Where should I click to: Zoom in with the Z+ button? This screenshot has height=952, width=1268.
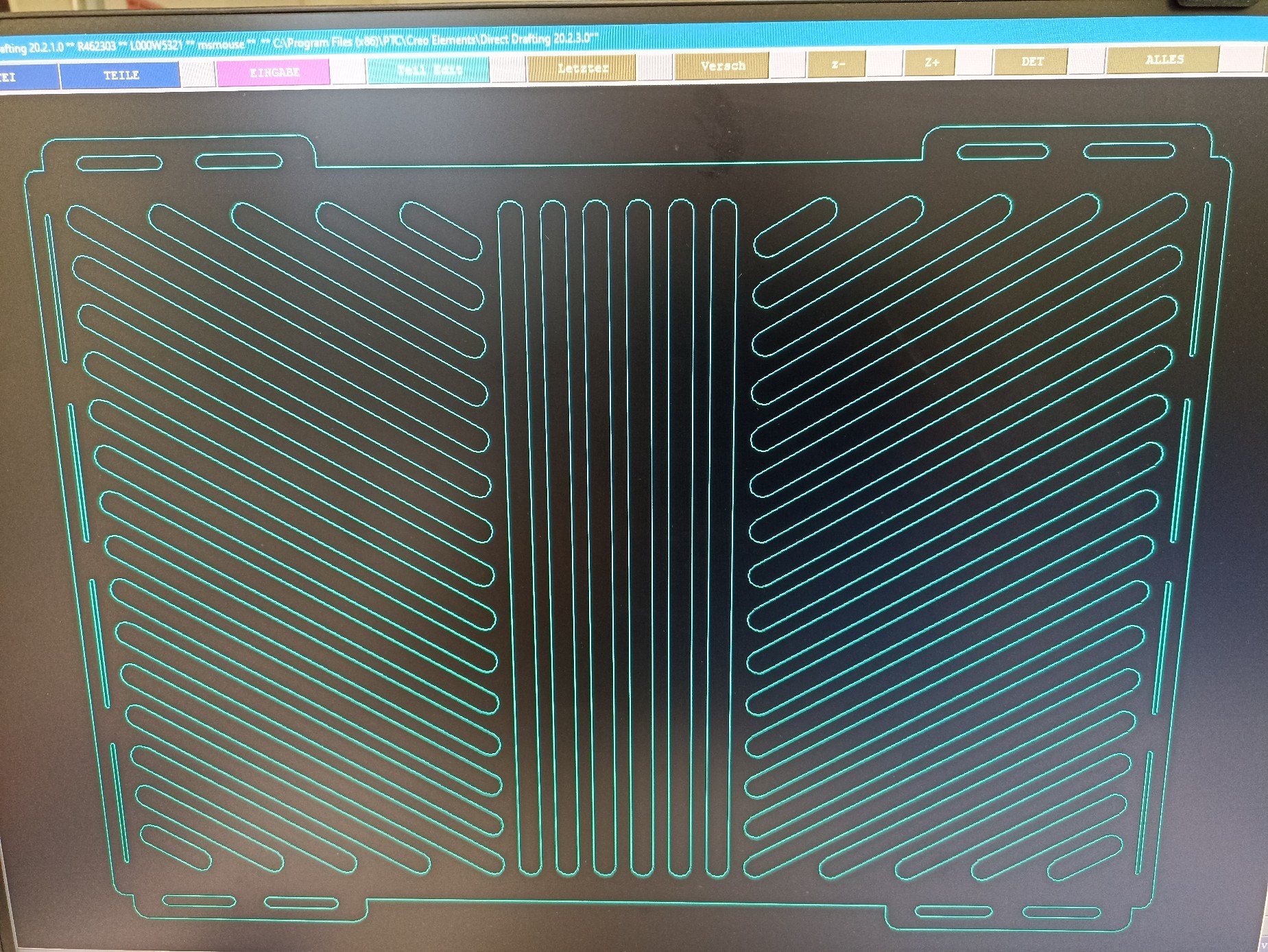point(931,62)
